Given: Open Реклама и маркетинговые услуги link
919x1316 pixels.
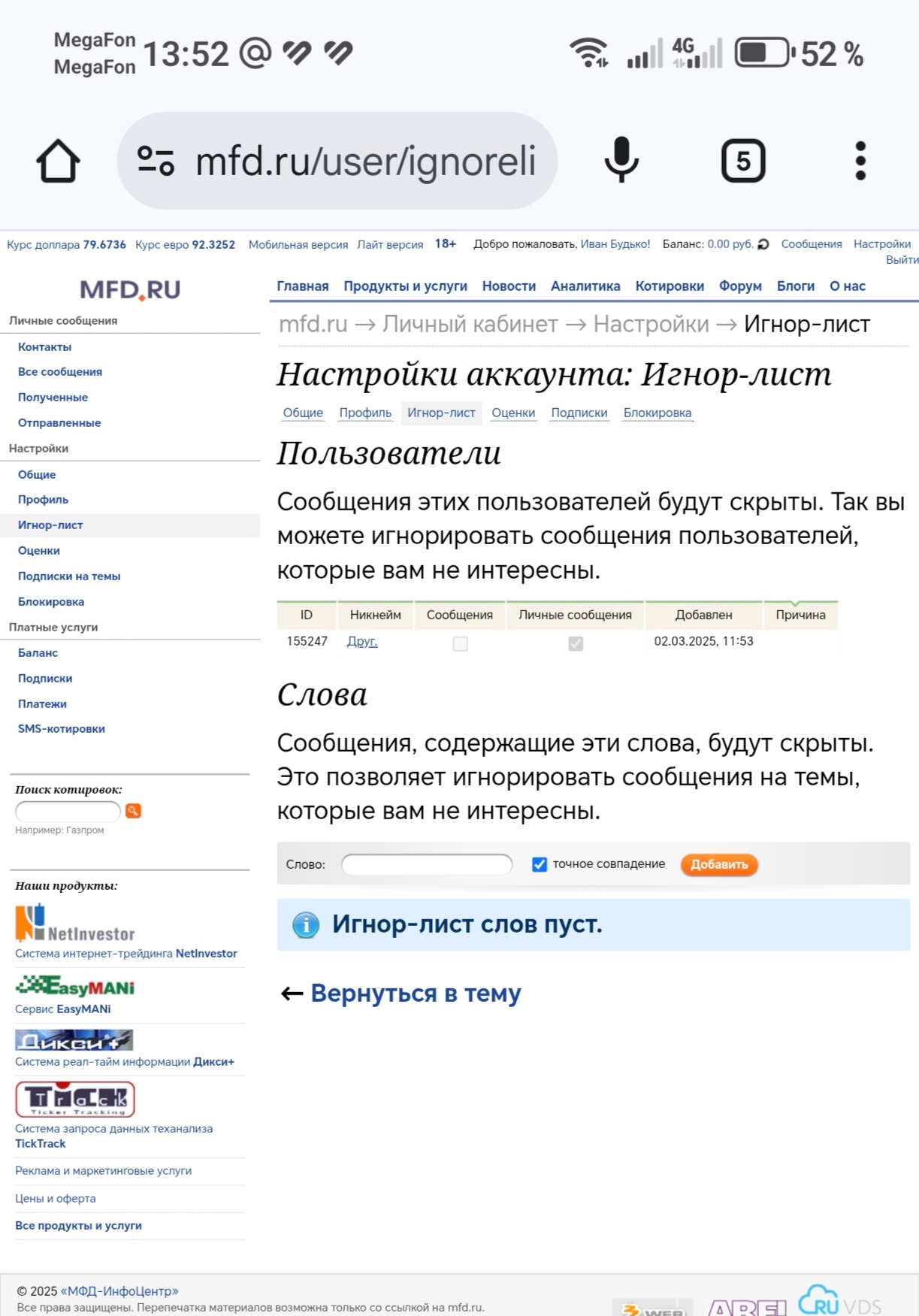Looking at the screenshot, I should pos(104,1171).
